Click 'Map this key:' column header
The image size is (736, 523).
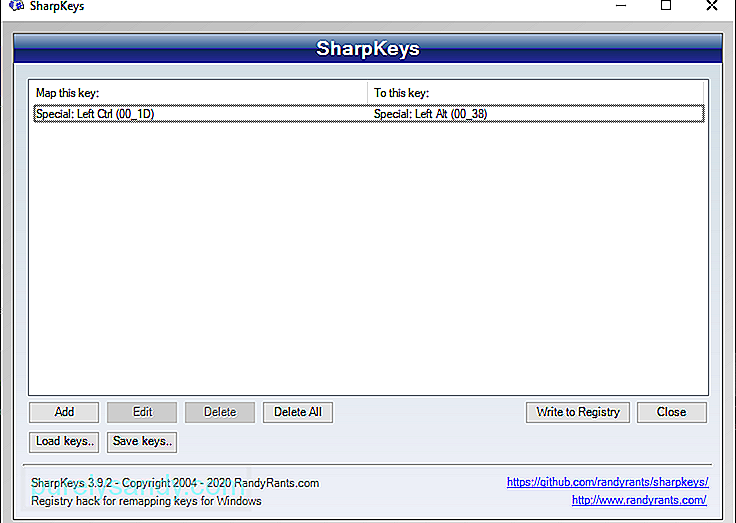click(x=198, y=93)
